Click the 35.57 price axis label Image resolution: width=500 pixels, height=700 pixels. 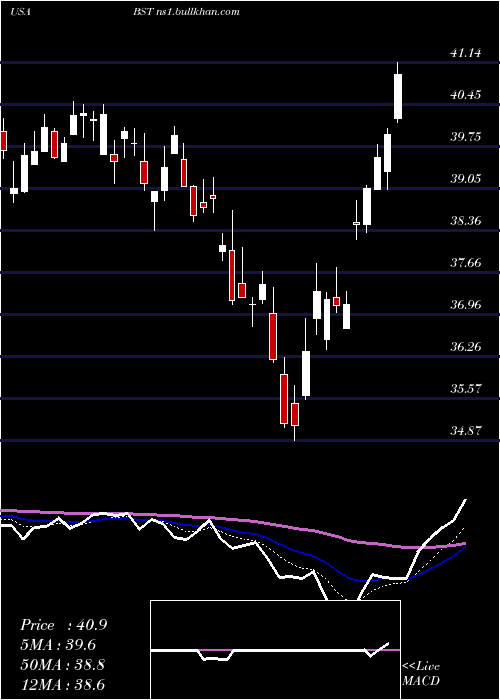[x=466, y=388]
